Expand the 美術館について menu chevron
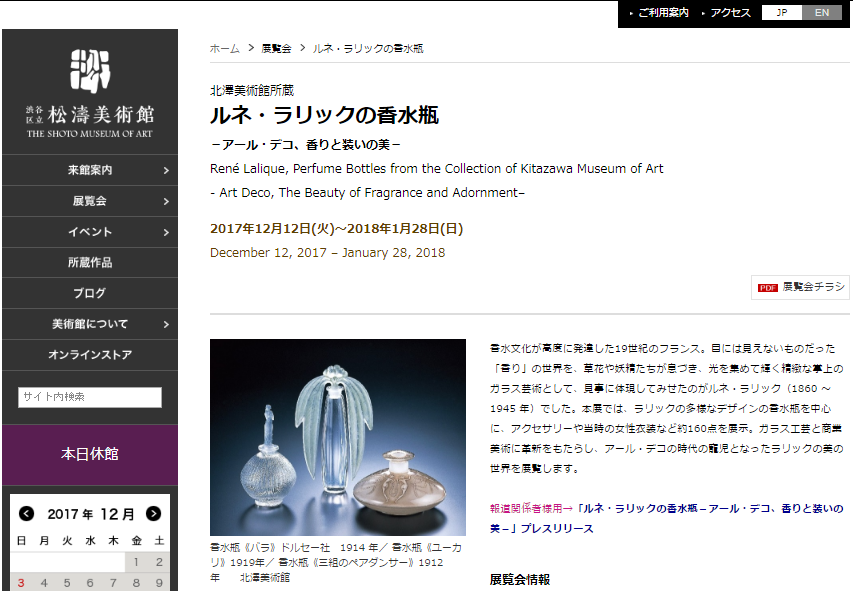853x591 pixels. 166,324
